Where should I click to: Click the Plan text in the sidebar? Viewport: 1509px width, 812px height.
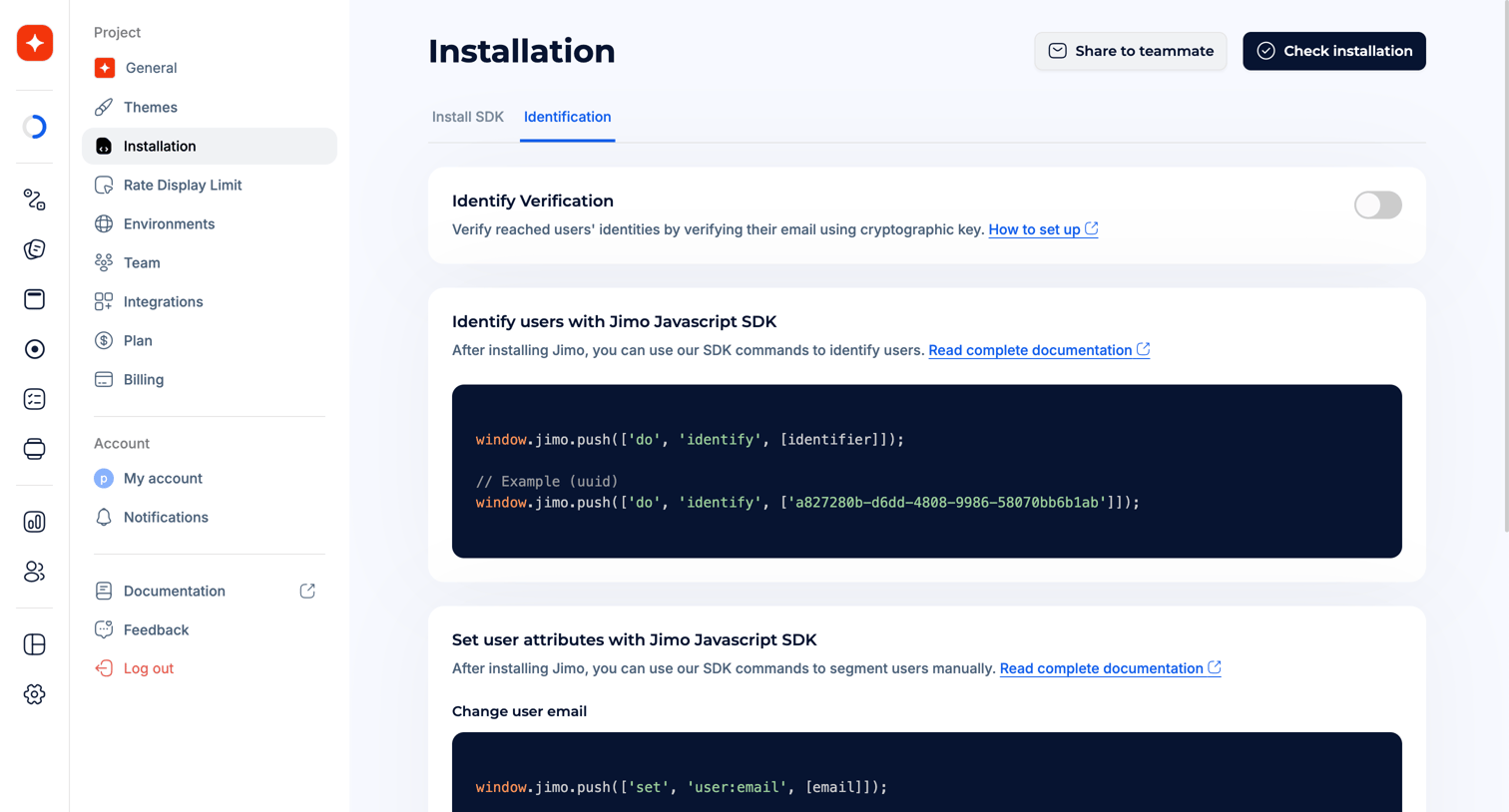[x=138, y=340]
